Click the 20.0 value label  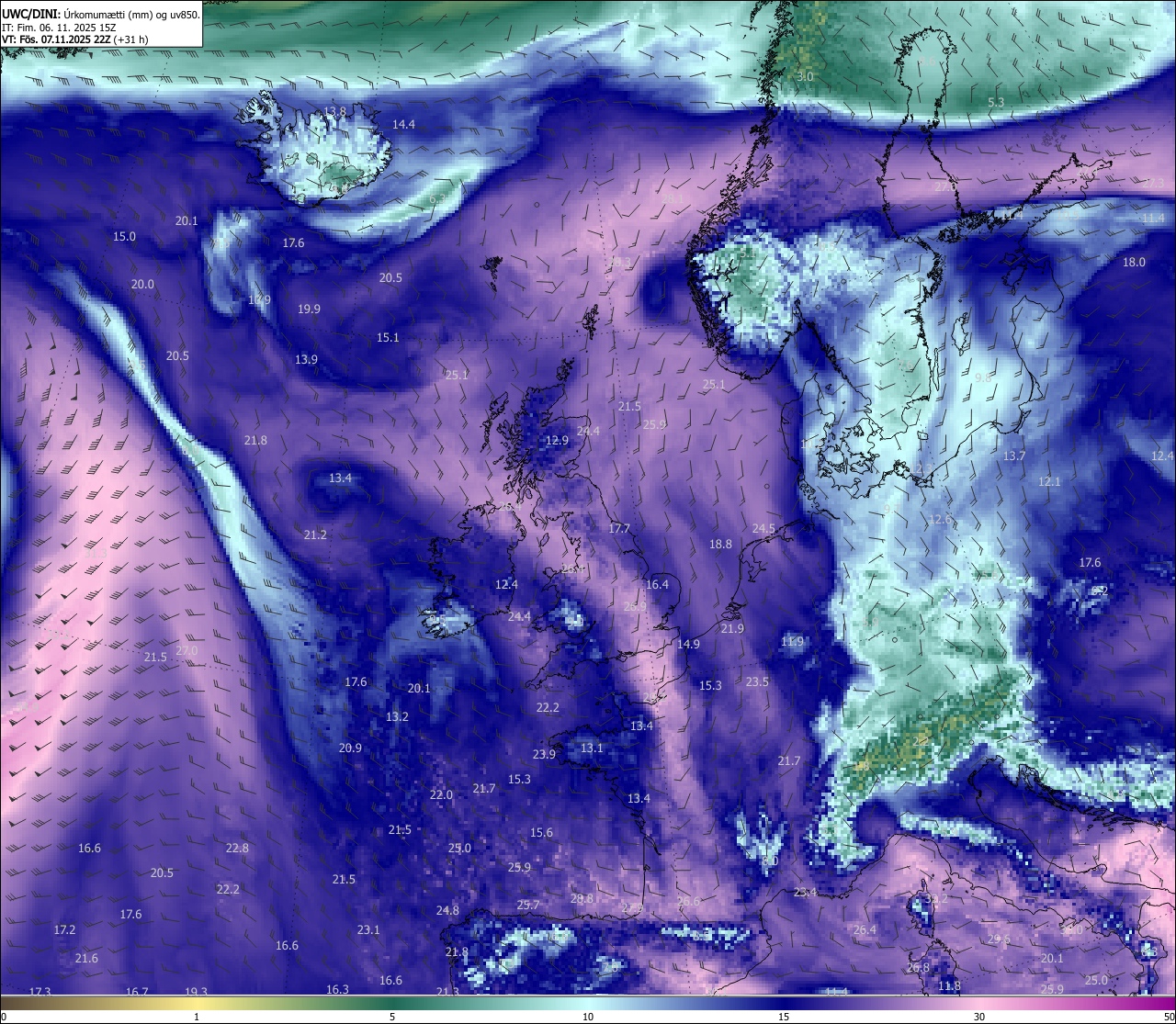click(x=142, y=284)
